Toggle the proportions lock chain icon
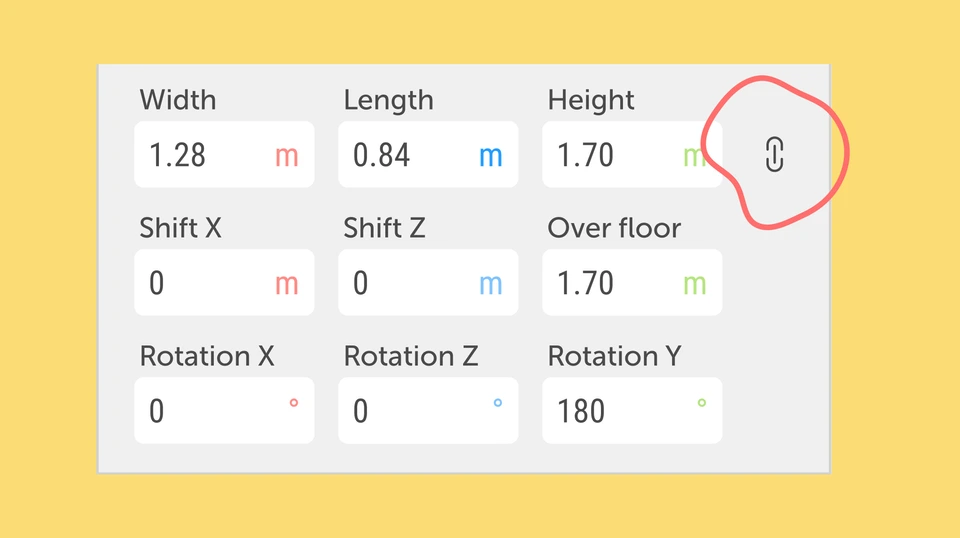The image size is (960, 538). pyautogui.click(x=774, y=154)
